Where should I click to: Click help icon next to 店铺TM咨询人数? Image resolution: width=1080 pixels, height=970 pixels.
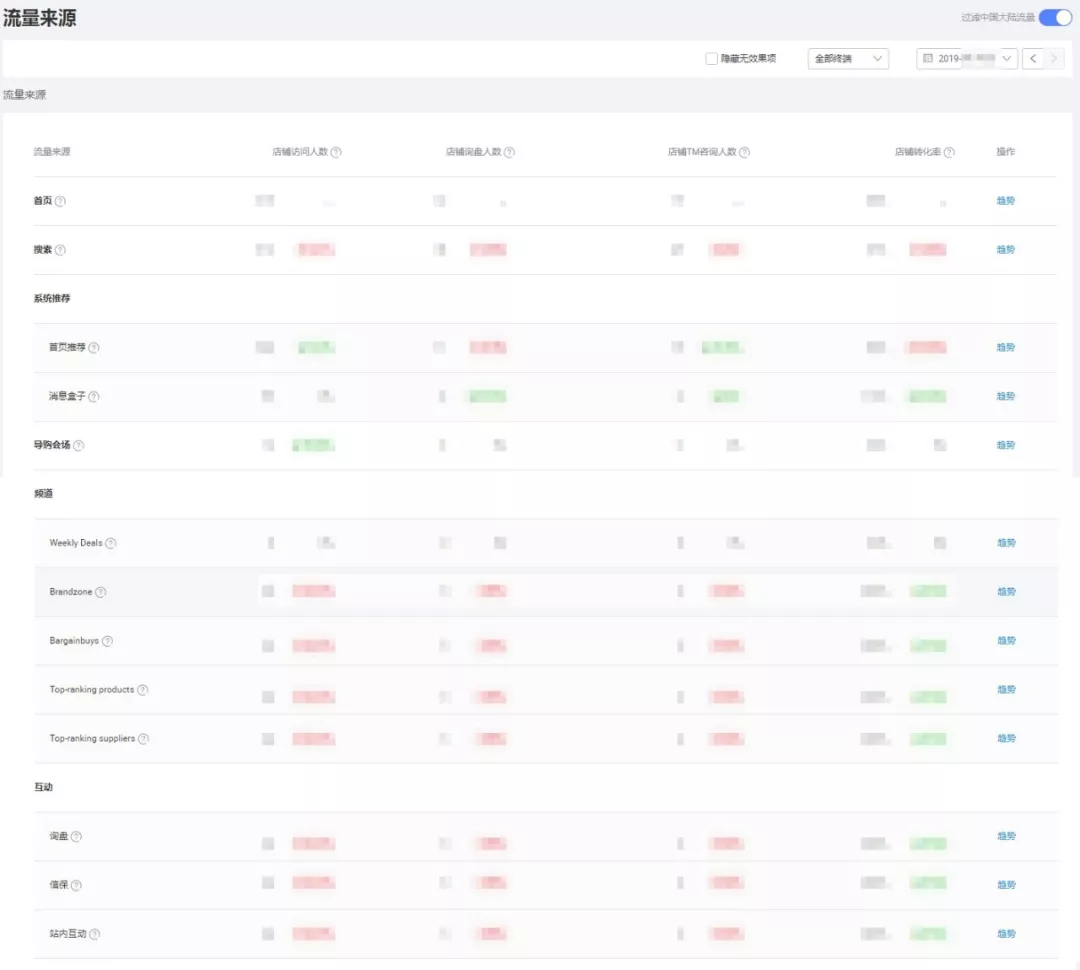coord(744,152)
